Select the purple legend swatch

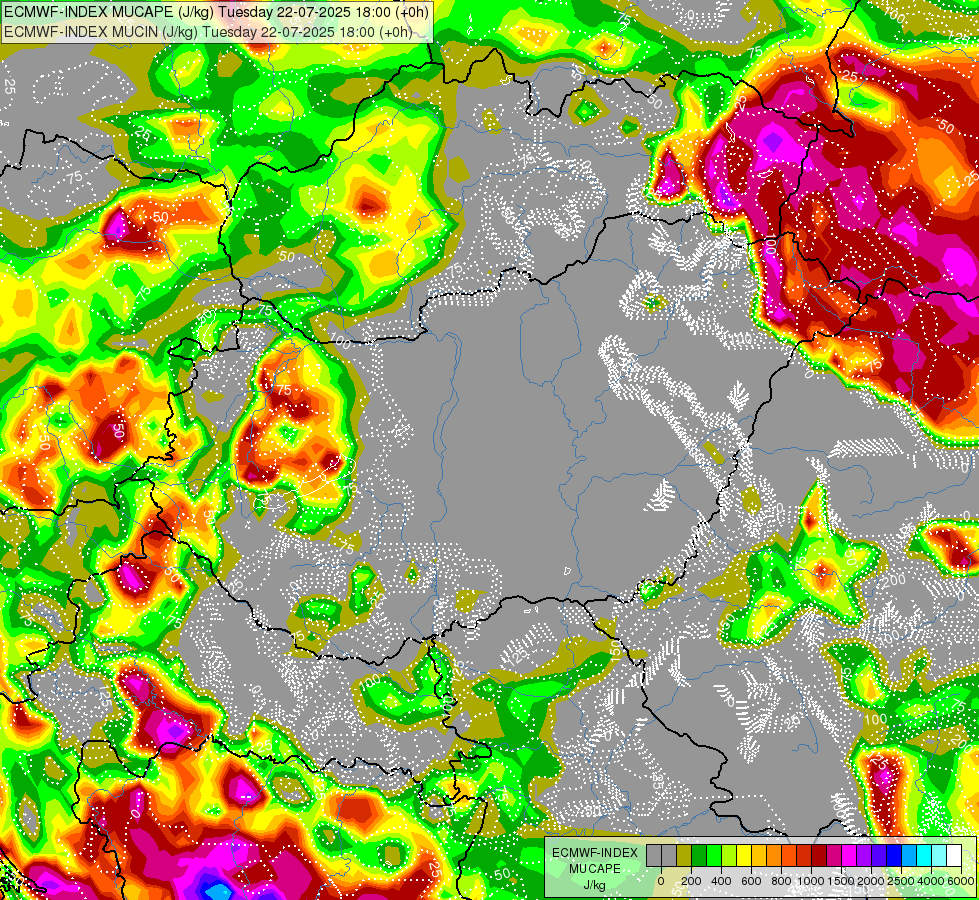coord(865,855)
